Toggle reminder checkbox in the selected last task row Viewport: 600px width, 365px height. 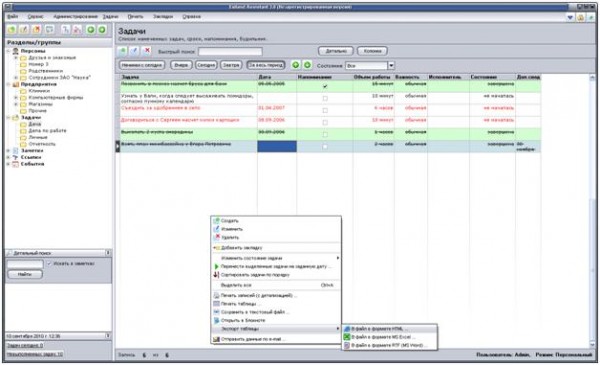tap(325, 147)
